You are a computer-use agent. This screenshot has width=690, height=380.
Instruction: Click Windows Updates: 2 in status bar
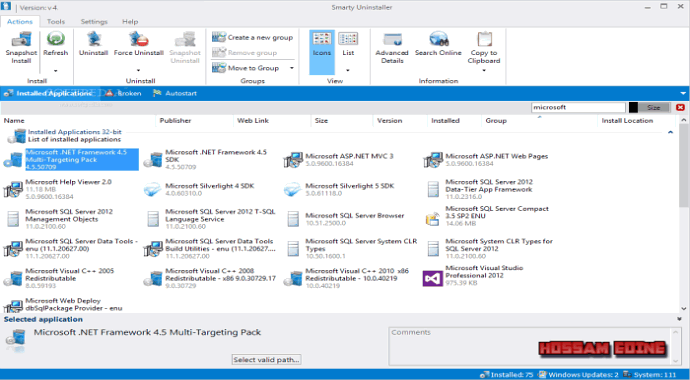pyautogui.click(x=579, y=375)
